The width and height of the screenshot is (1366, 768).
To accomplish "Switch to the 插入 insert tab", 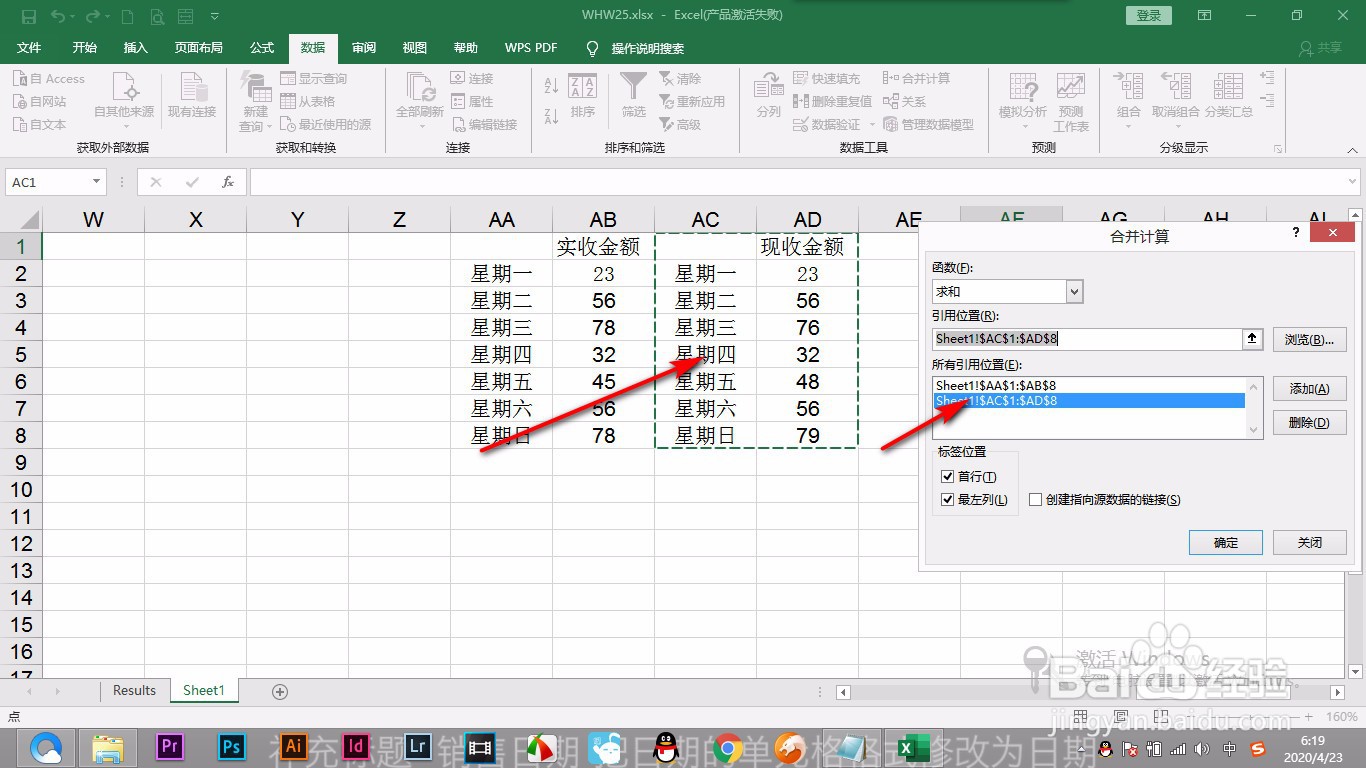I will [135, 48].
